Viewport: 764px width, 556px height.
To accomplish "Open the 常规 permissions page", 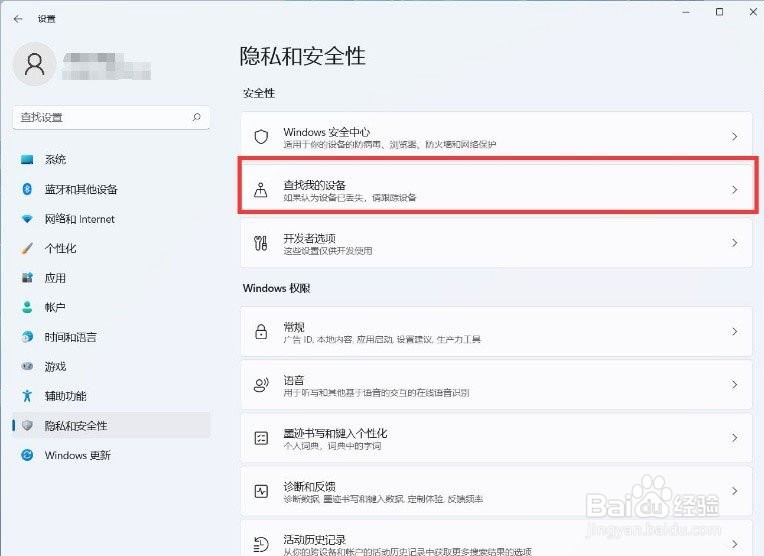I will 497,331.
